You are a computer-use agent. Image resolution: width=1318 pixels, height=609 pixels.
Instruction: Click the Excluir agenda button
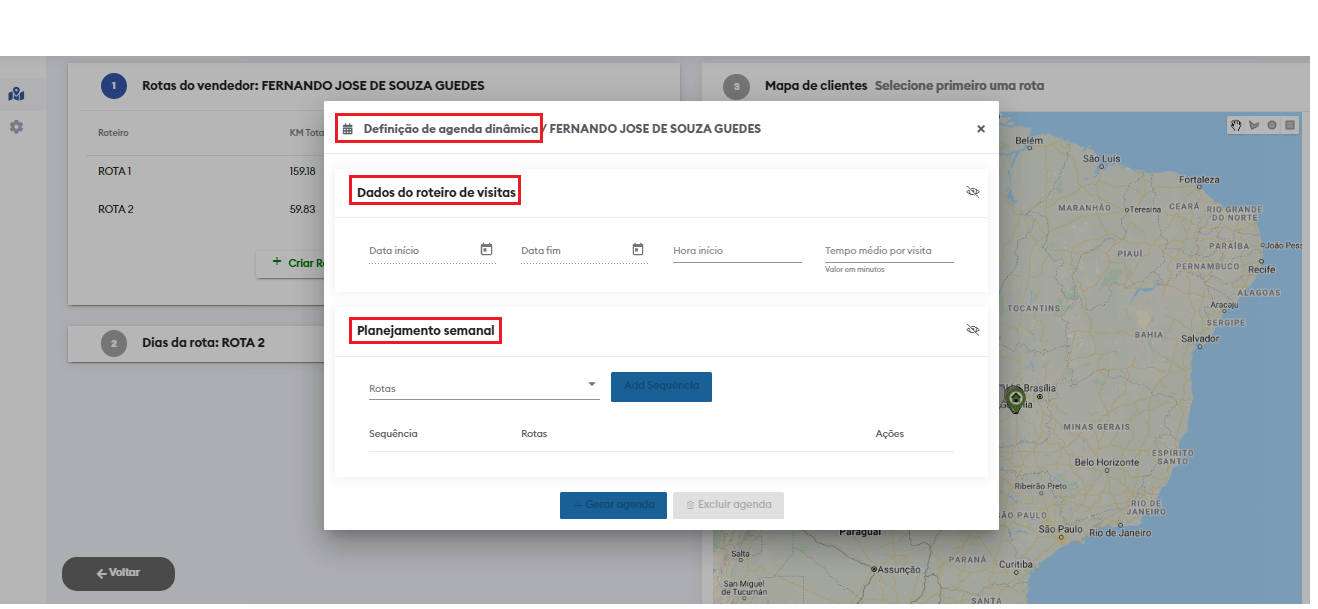pos(728,505)
